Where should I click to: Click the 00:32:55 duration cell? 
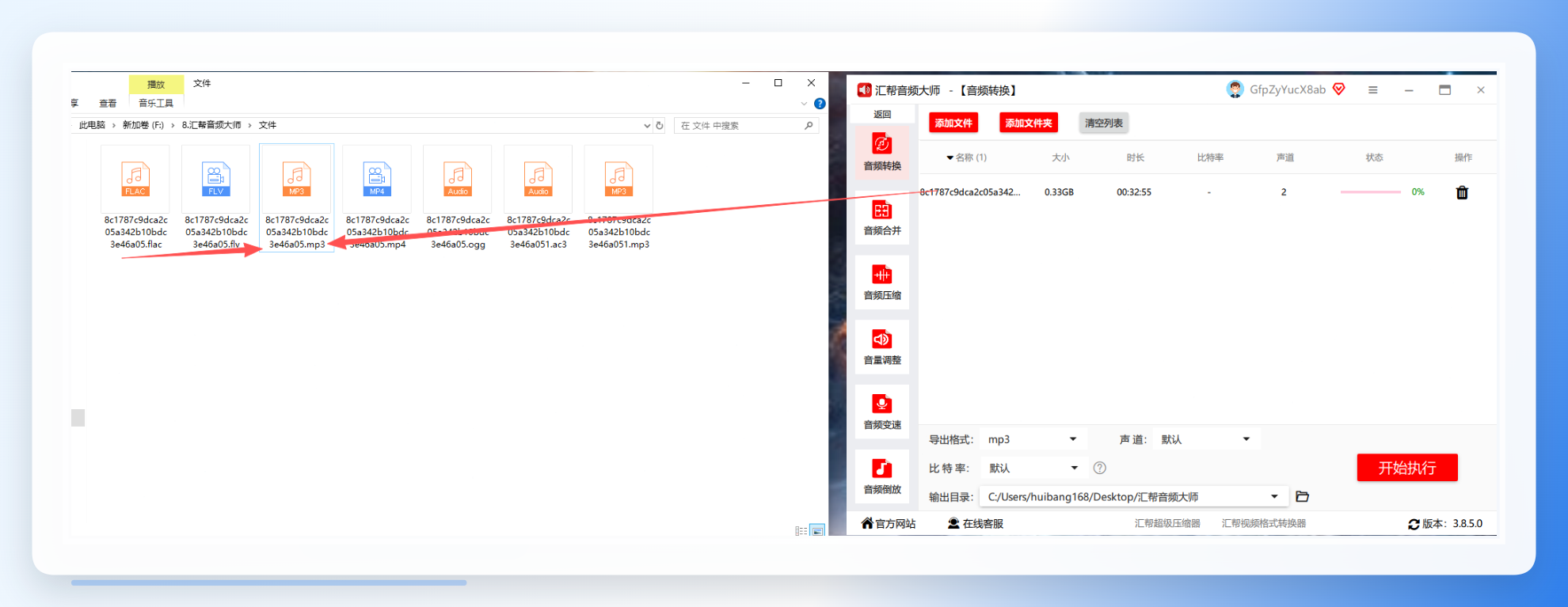pyautogui.click(x=1134, y=192)
